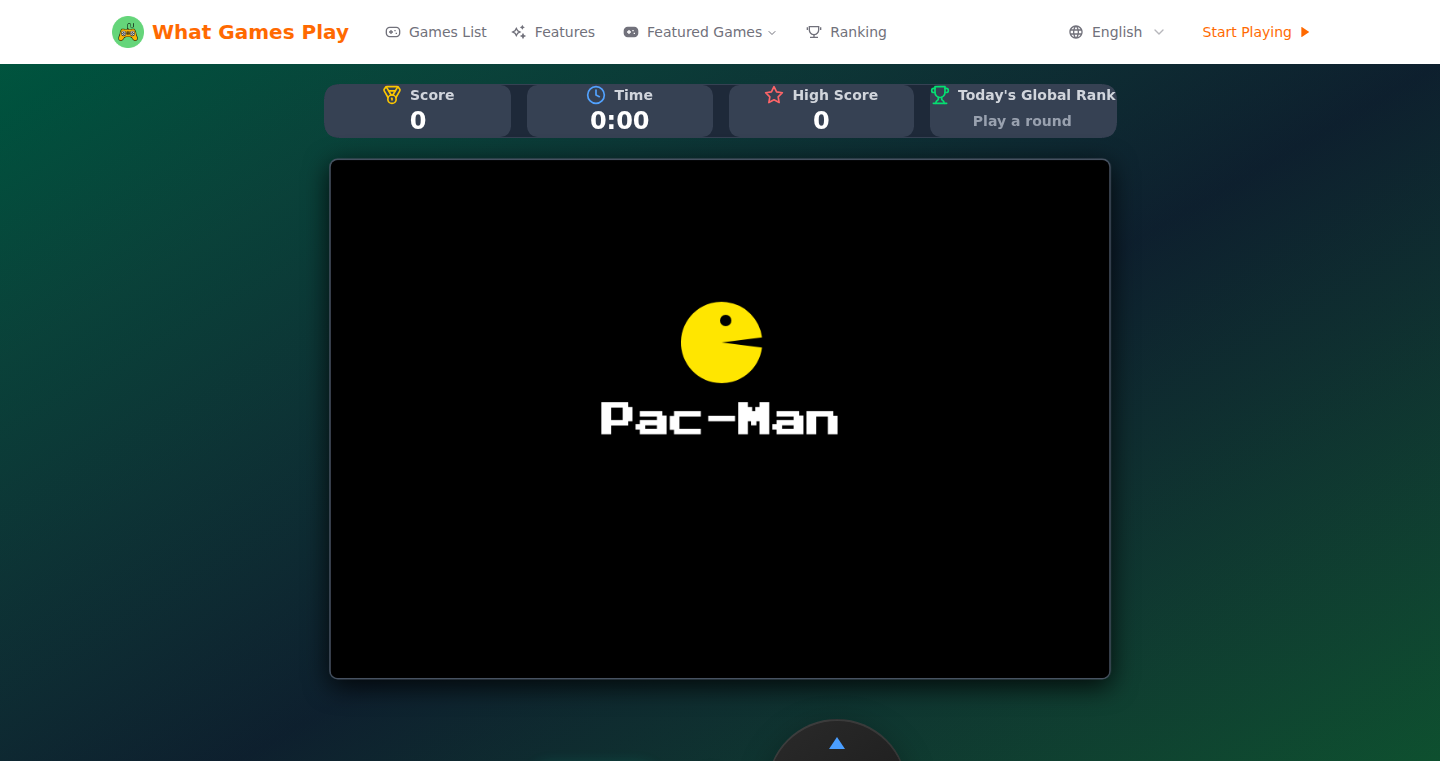
Task: Select the English language label
Action: coord(1117,32)
